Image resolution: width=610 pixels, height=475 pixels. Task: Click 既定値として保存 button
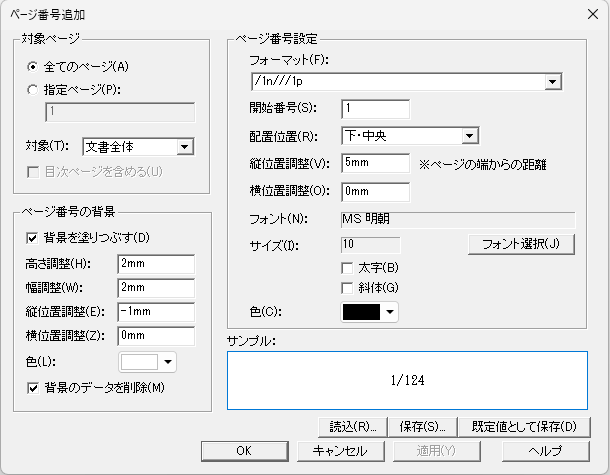click(x=526, y=427)
